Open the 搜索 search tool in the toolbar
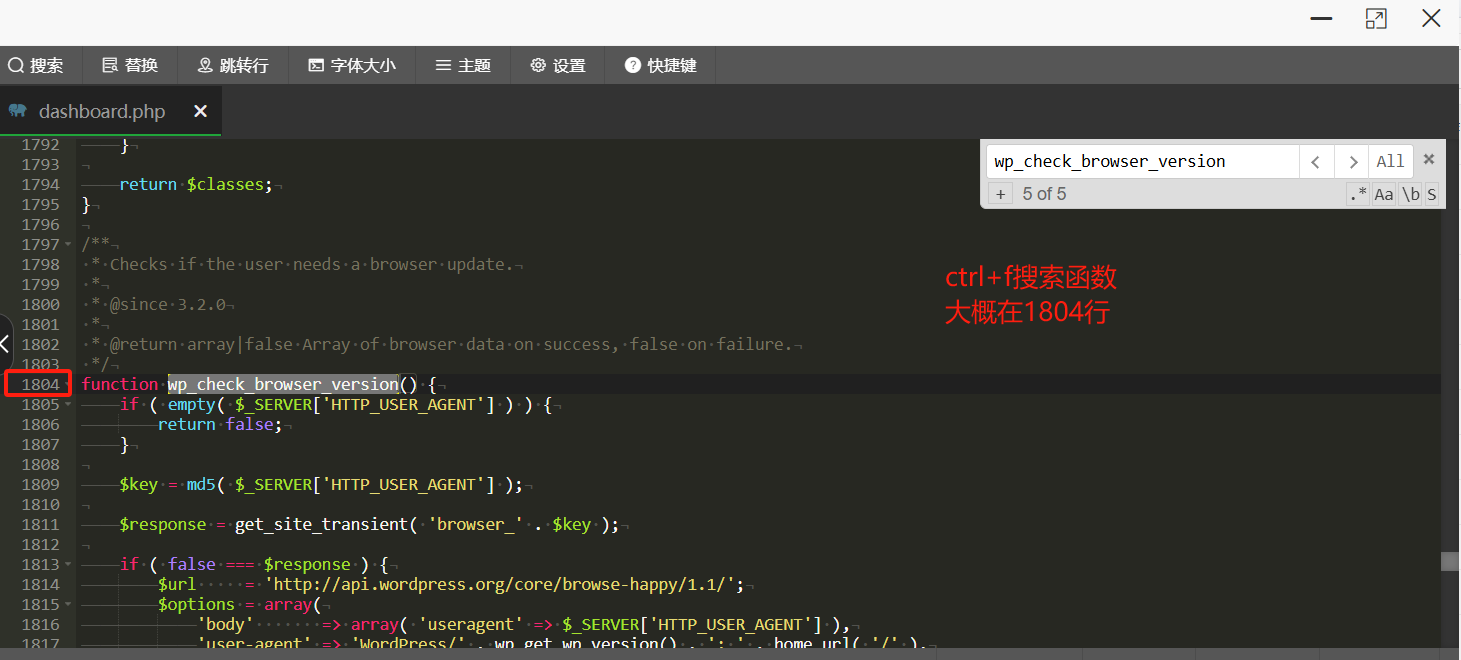Screen dimensions: 1461x660 tap(36, 66)
